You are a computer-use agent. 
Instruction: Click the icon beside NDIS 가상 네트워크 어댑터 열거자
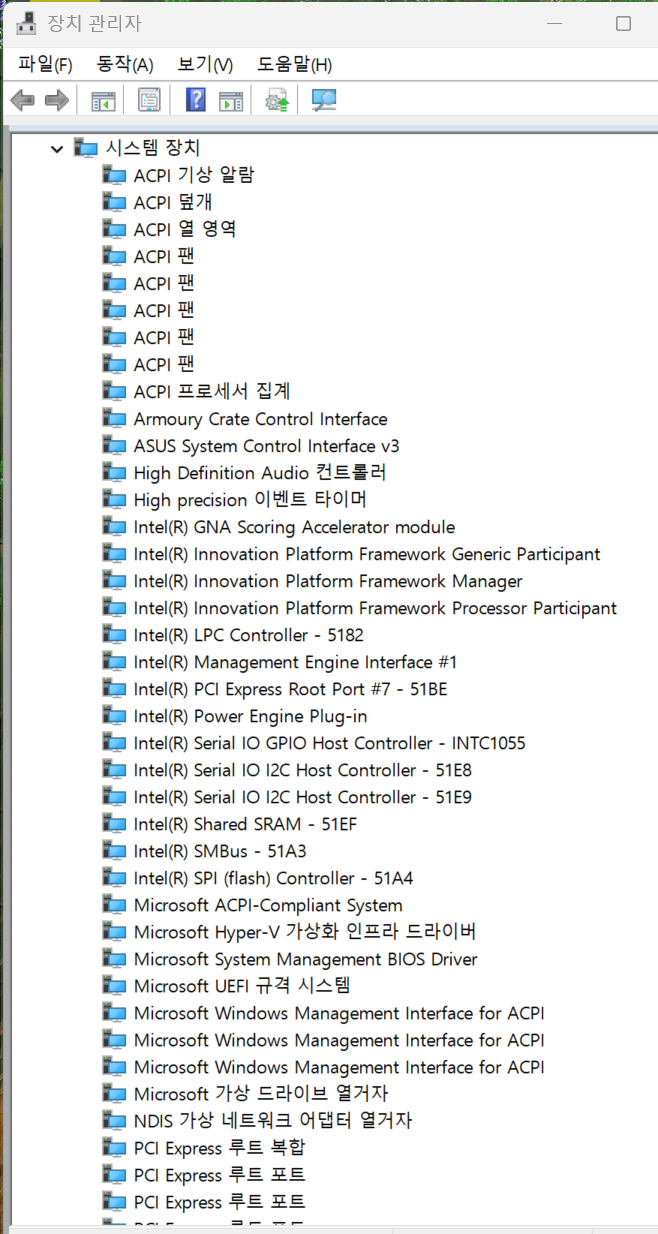[115, 1121]
